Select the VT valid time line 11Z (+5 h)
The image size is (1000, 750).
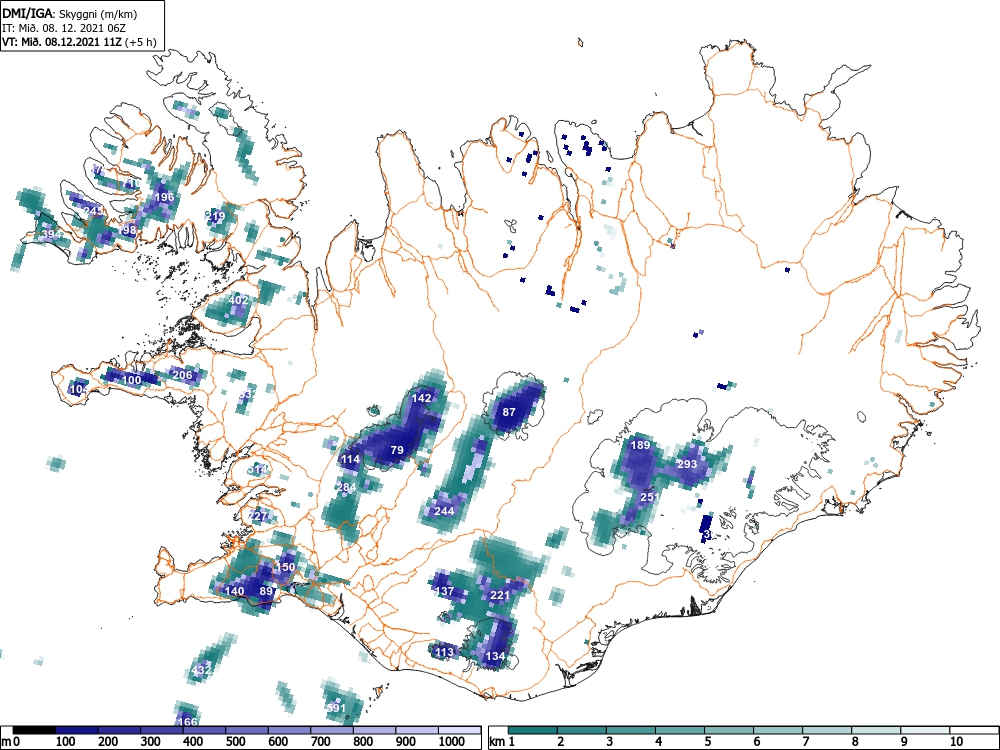79,42
